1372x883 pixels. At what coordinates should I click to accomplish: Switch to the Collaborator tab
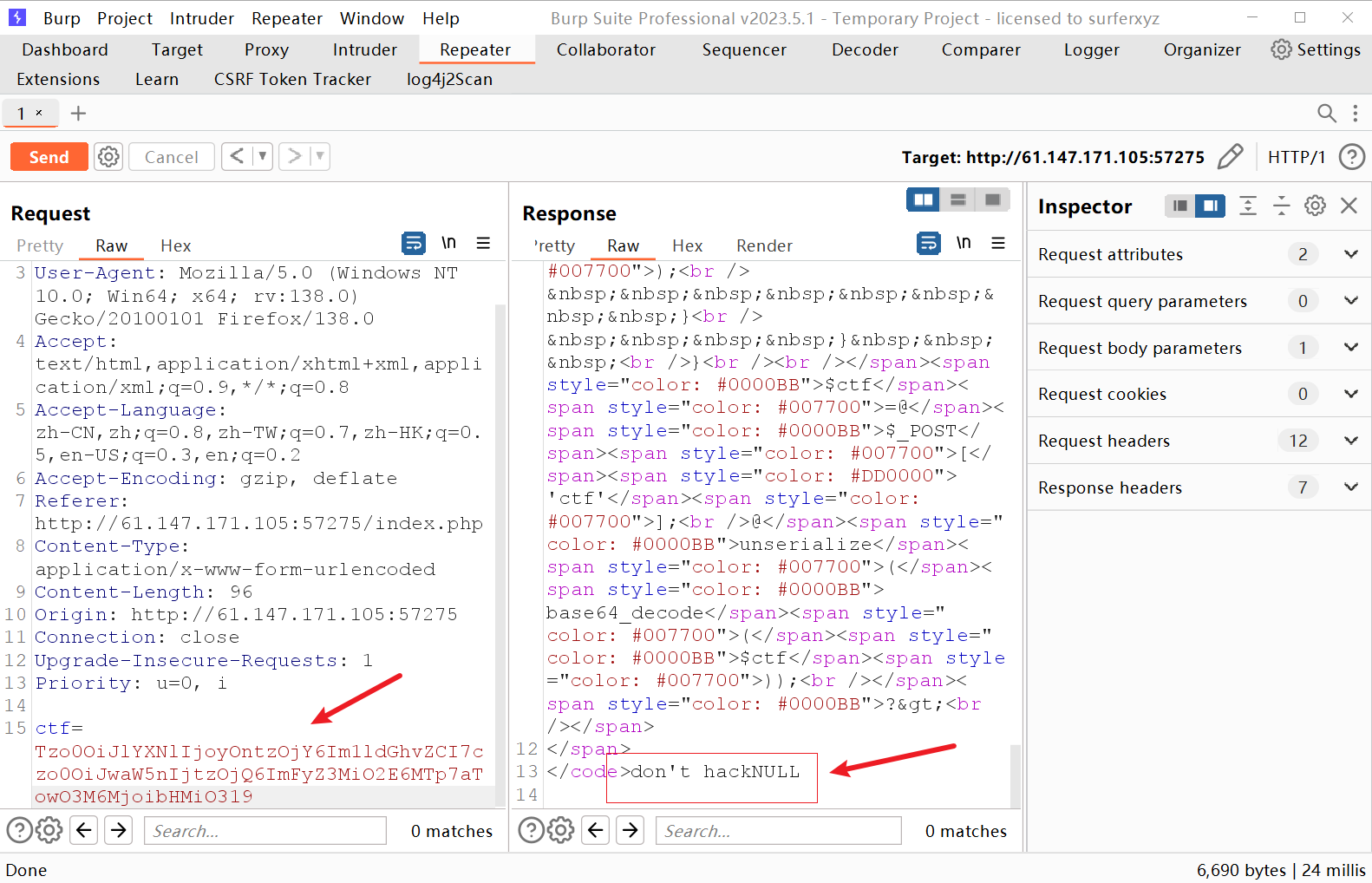pos(606,49)
